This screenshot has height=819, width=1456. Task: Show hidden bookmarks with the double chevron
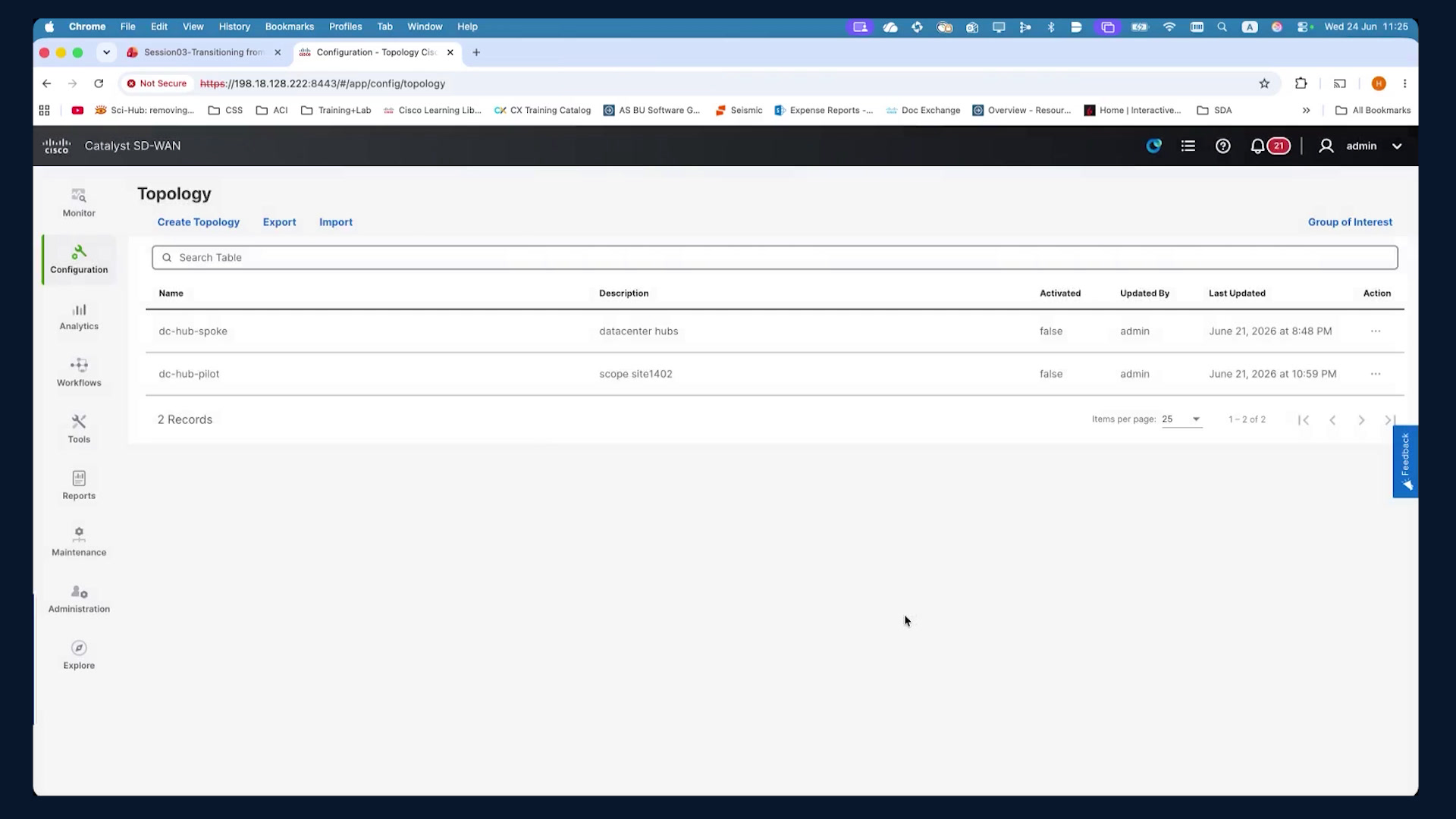1306,110
